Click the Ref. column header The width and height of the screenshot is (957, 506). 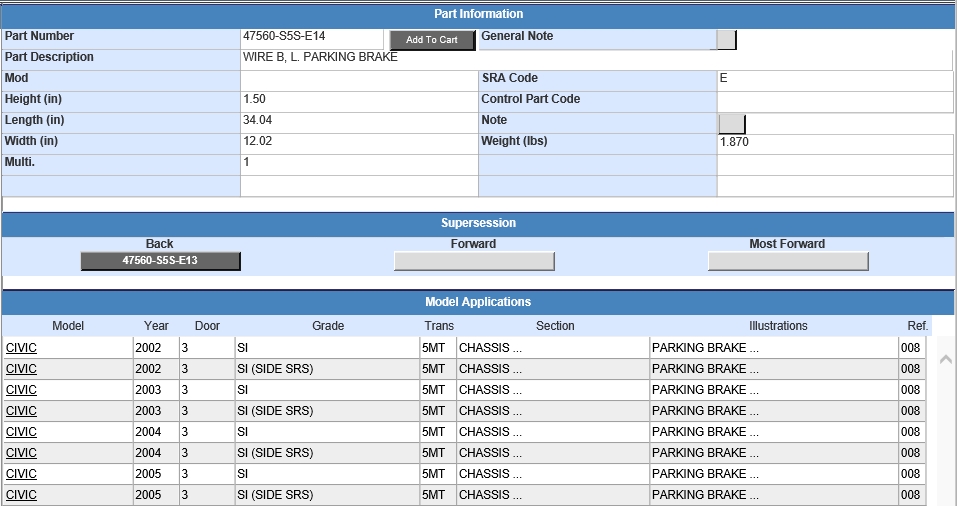click(x=917, y=326)
